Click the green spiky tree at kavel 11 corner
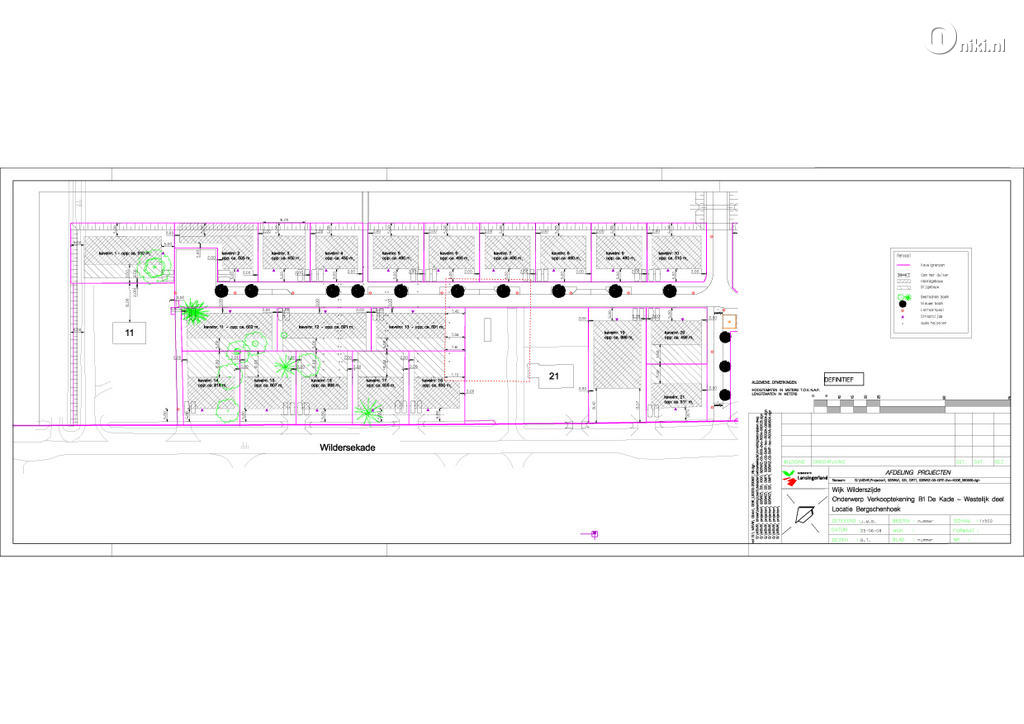Image resolution: width=1024 pixels, height=724 pixels. (193, 312)
